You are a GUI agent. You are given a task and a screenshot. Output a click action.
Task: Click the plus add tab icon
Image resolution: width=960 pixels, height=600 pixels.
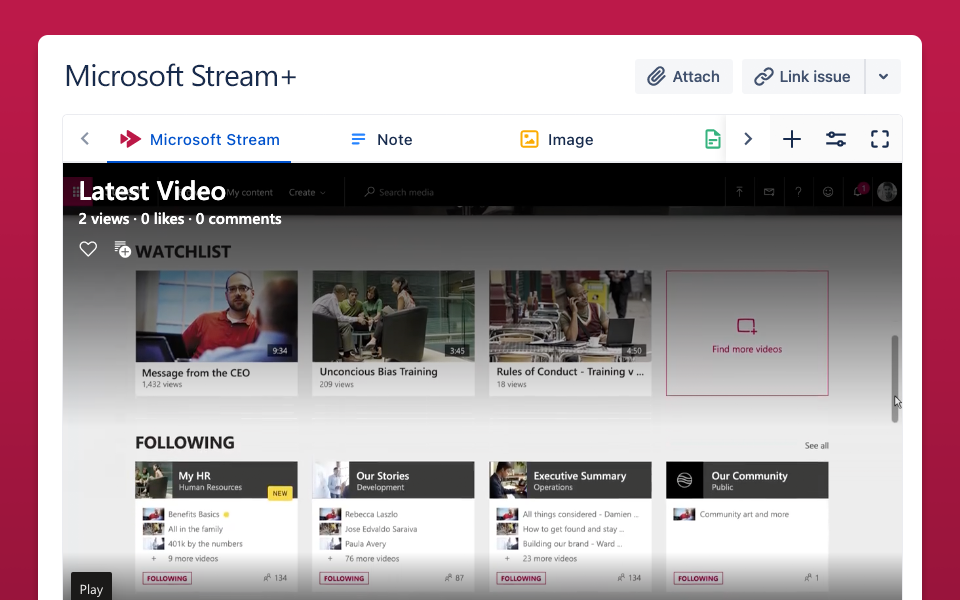click(x=791, y=139)
